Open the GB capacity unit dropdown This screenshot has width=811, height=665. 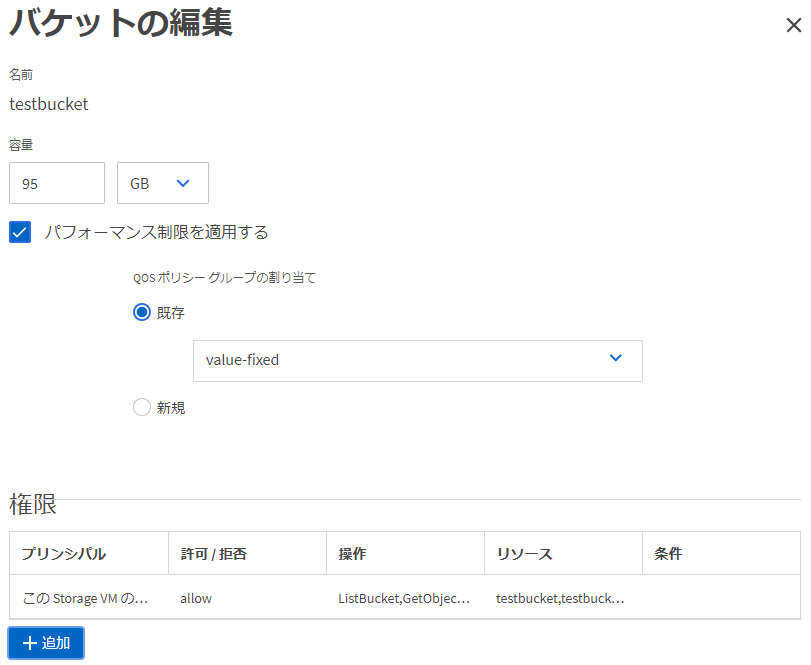(163, 183)
